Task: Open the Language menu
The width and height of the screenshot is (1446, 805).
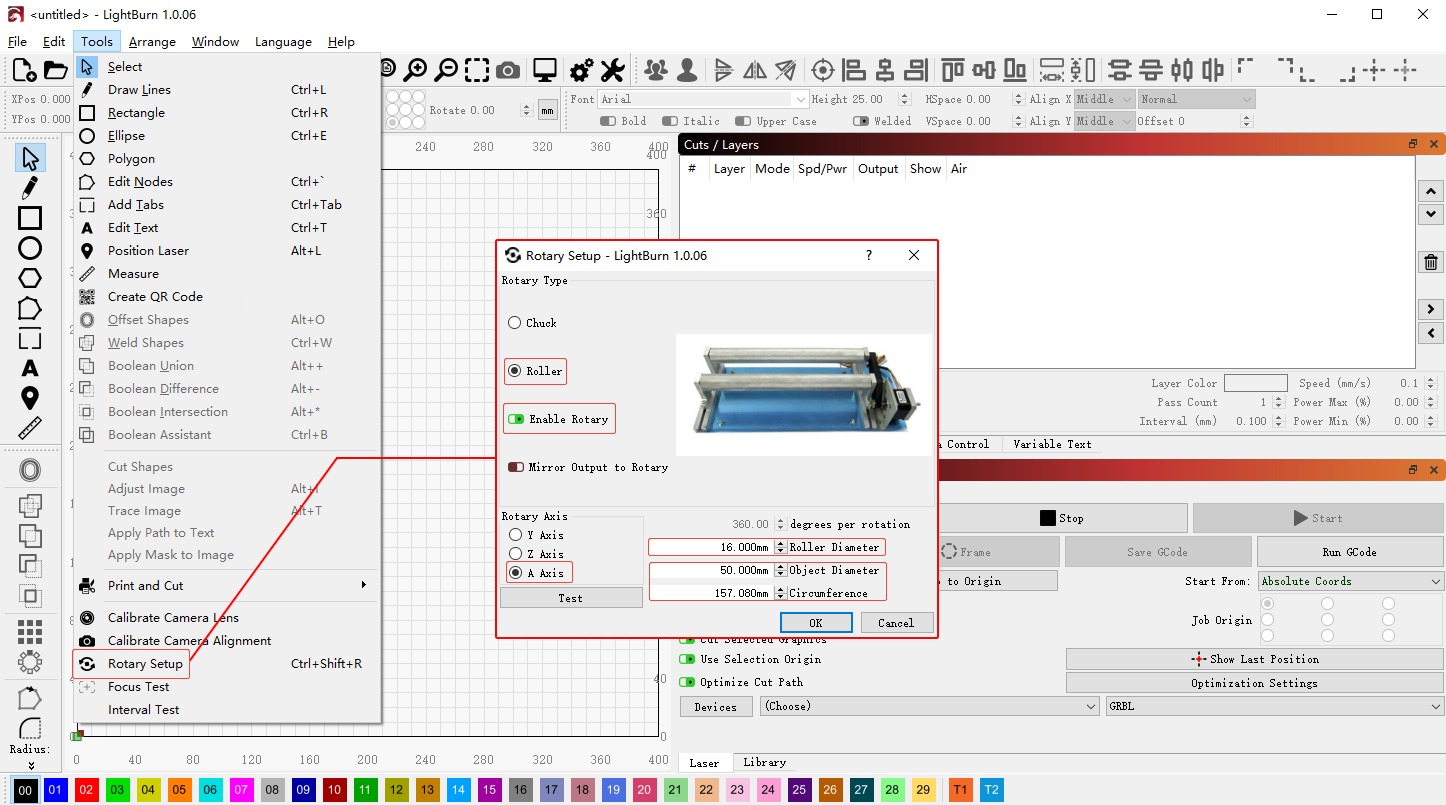Action: (x=283, y=41)
